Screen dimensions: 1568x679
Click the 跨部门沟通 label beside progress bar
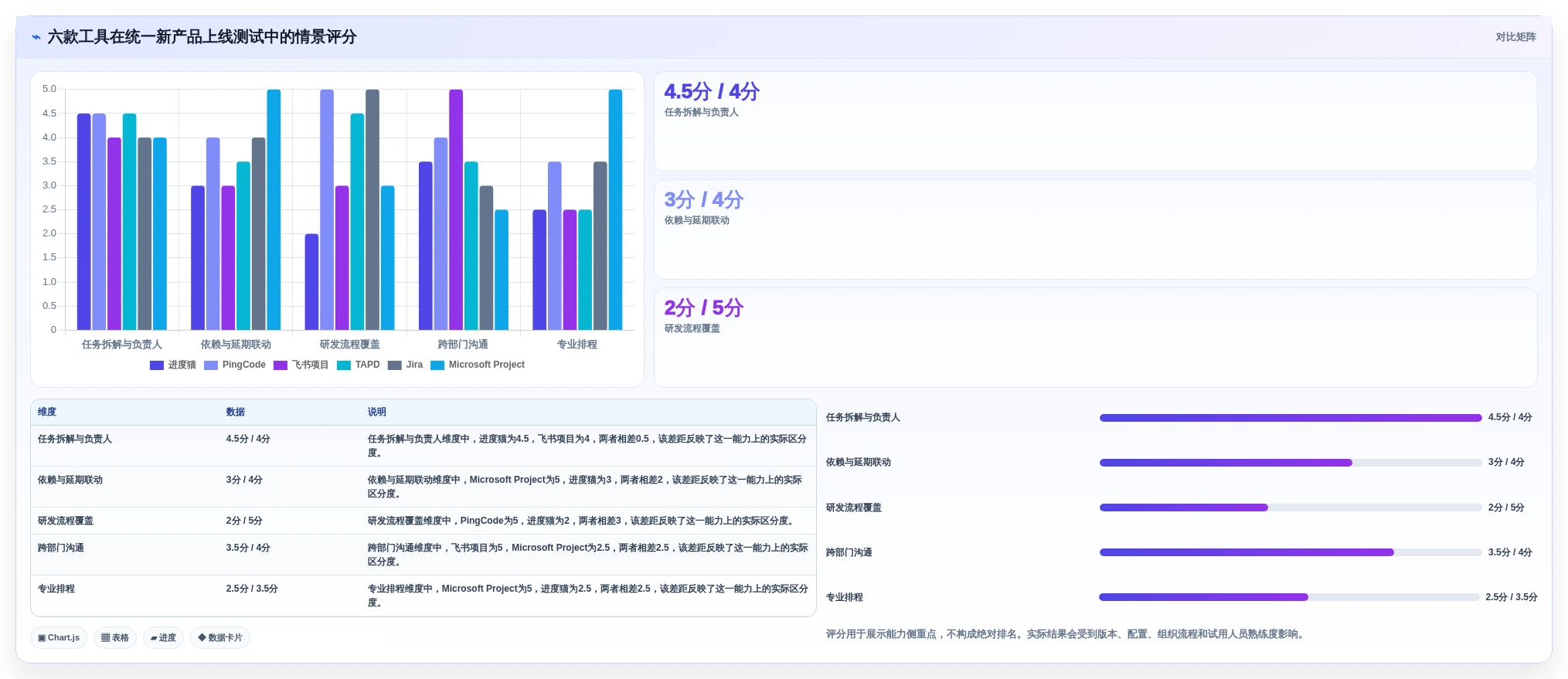pos(849,552)
